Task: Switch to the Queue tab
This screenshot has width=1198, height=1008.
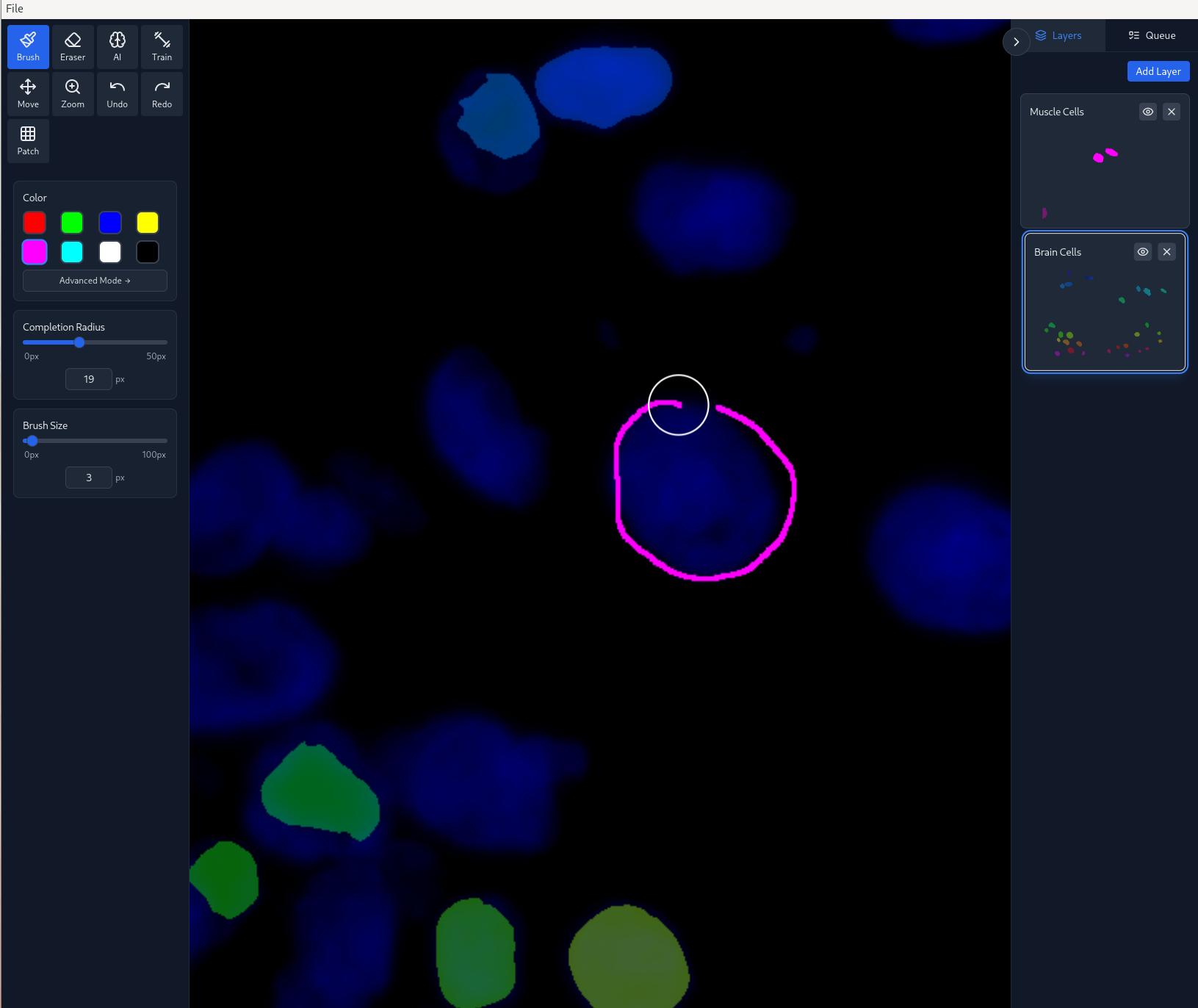Action: coord(1150,35)
